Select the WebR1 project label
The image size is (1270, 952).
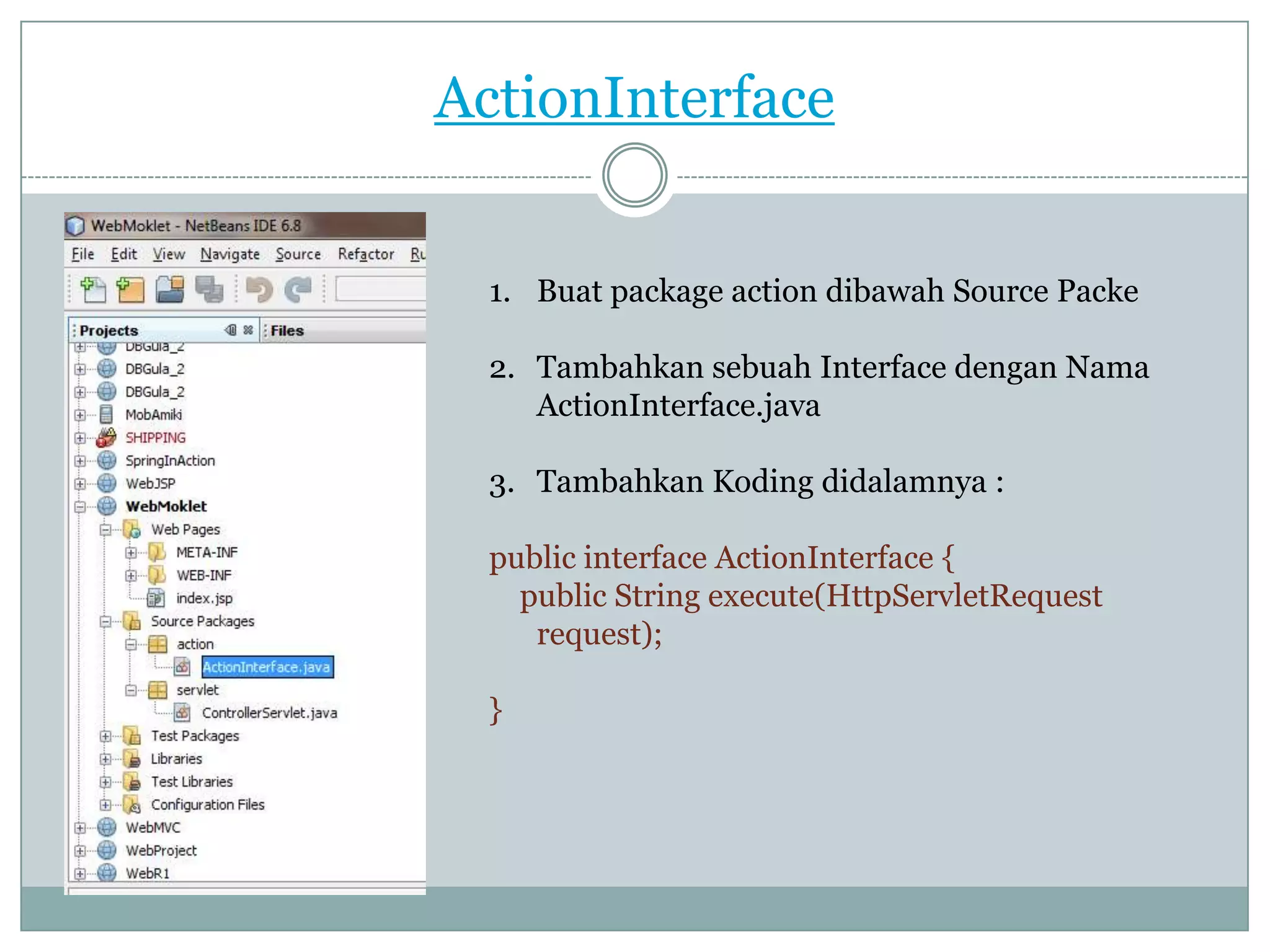pyautogui.click(x=148, y=873)
